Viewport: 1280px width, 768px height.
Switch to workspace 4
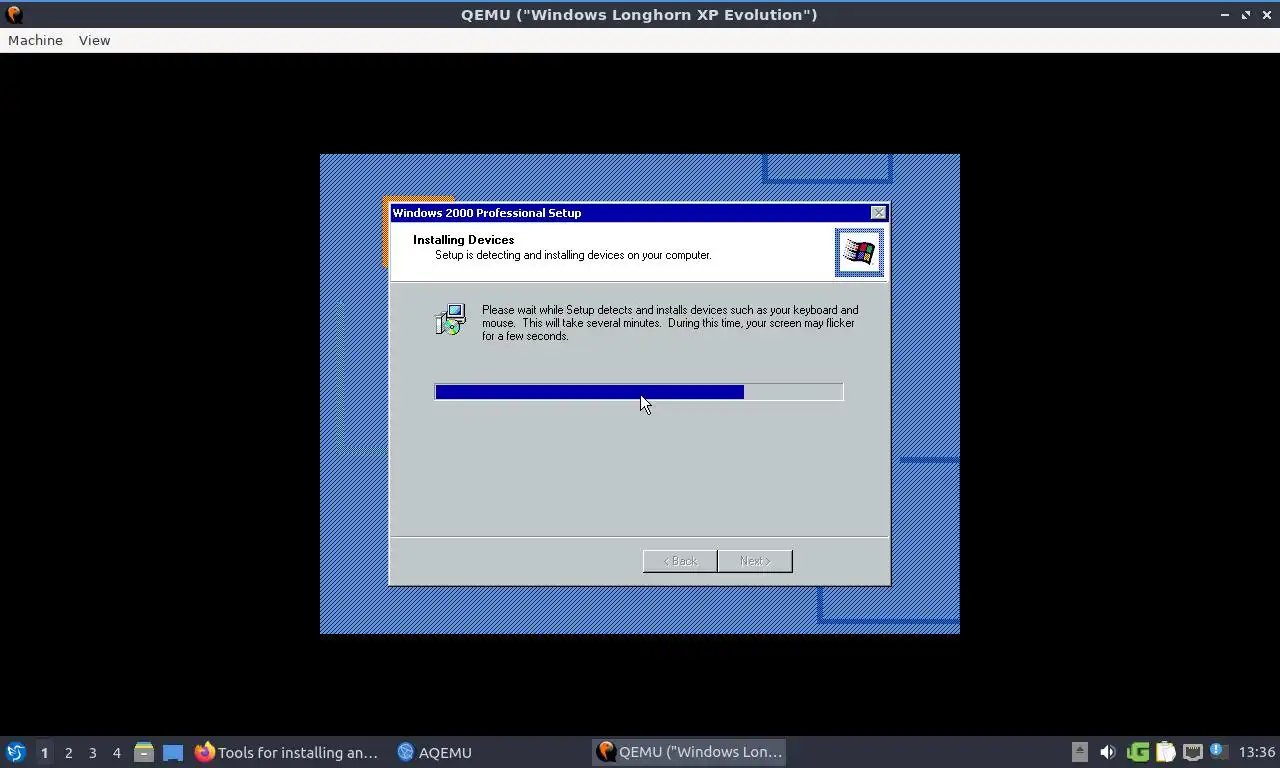116,752
